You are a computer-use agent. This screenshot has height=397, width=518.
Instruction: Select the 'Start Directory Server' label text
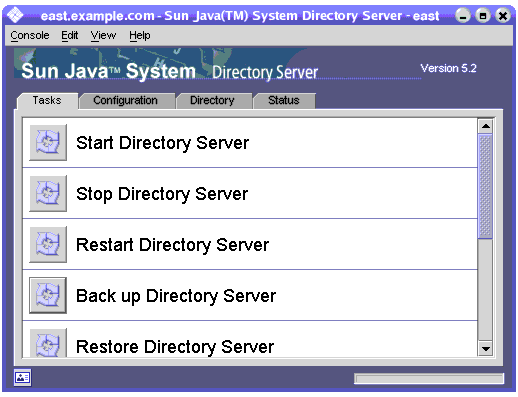point(162,143)
